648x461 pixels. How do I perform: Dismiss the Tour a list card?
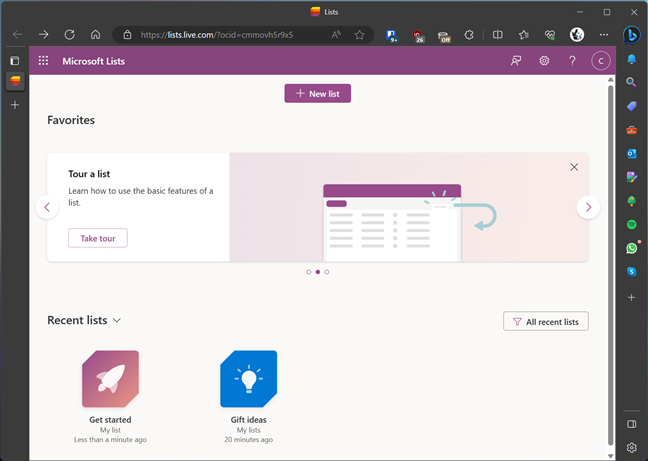point(574,167)
